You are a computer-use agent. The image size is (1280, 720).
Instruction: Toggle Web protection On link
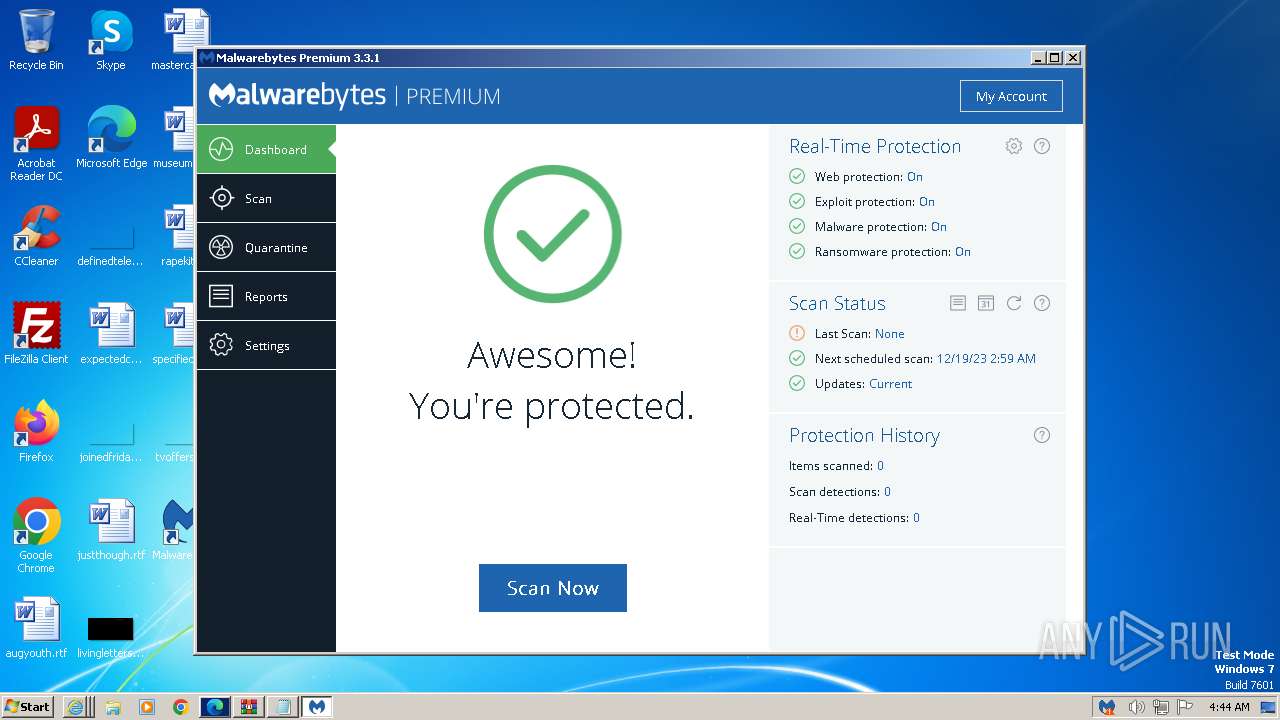point(915,177)
